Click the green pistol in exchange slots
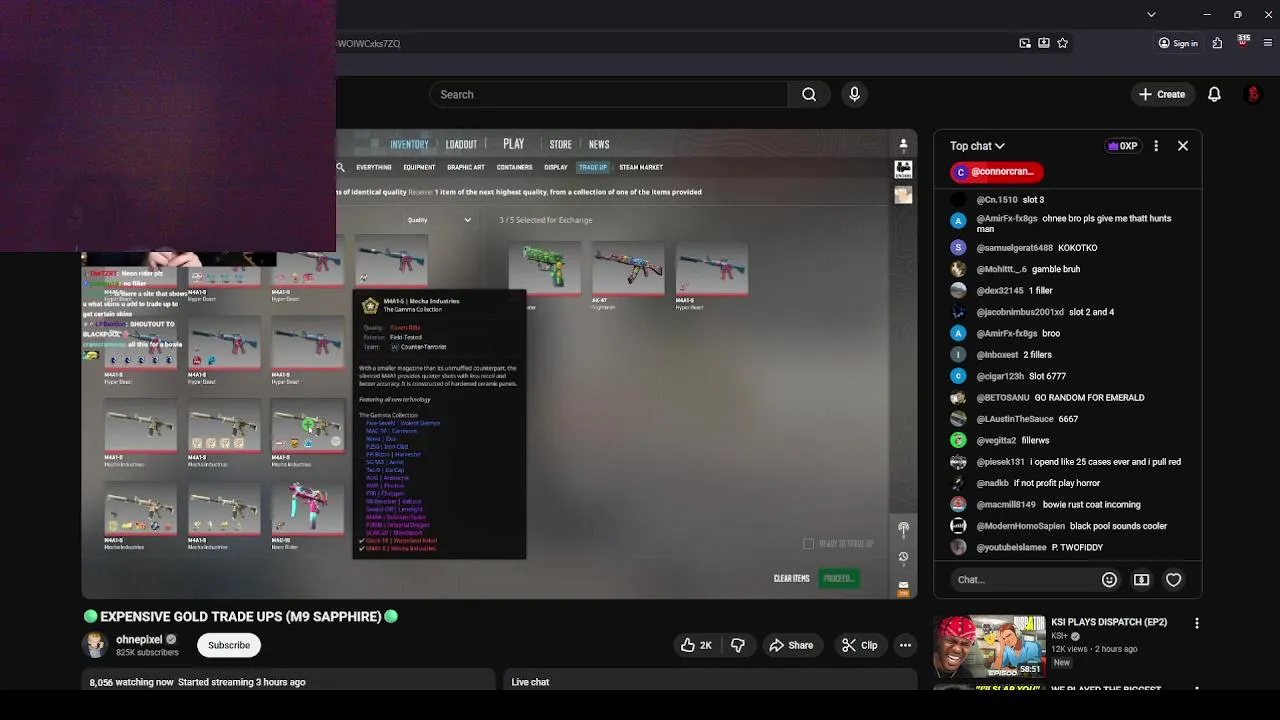This screenshot has width=1280, height=720. (544, 270)
